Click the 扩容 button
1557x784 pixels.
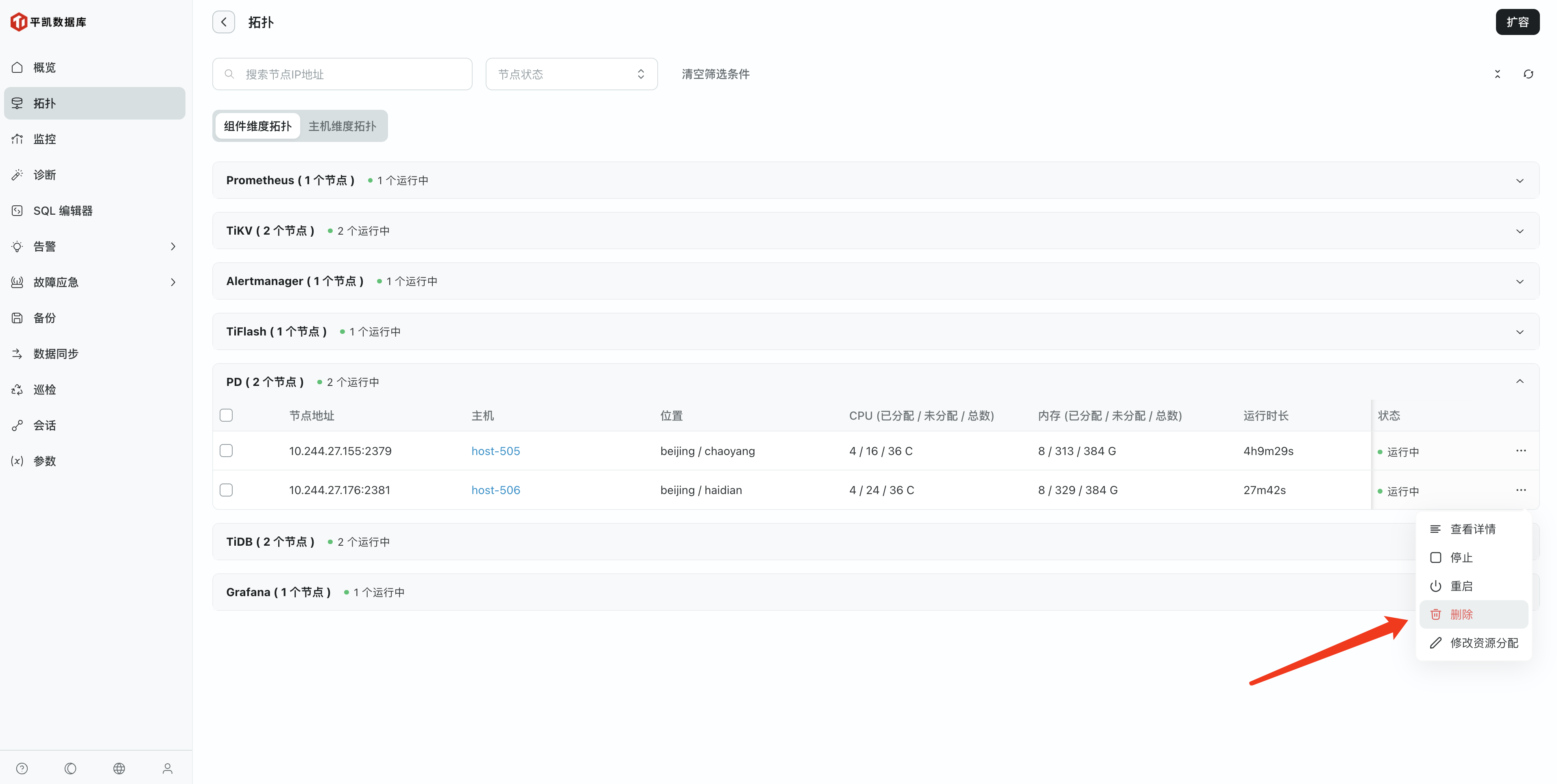1517,22
